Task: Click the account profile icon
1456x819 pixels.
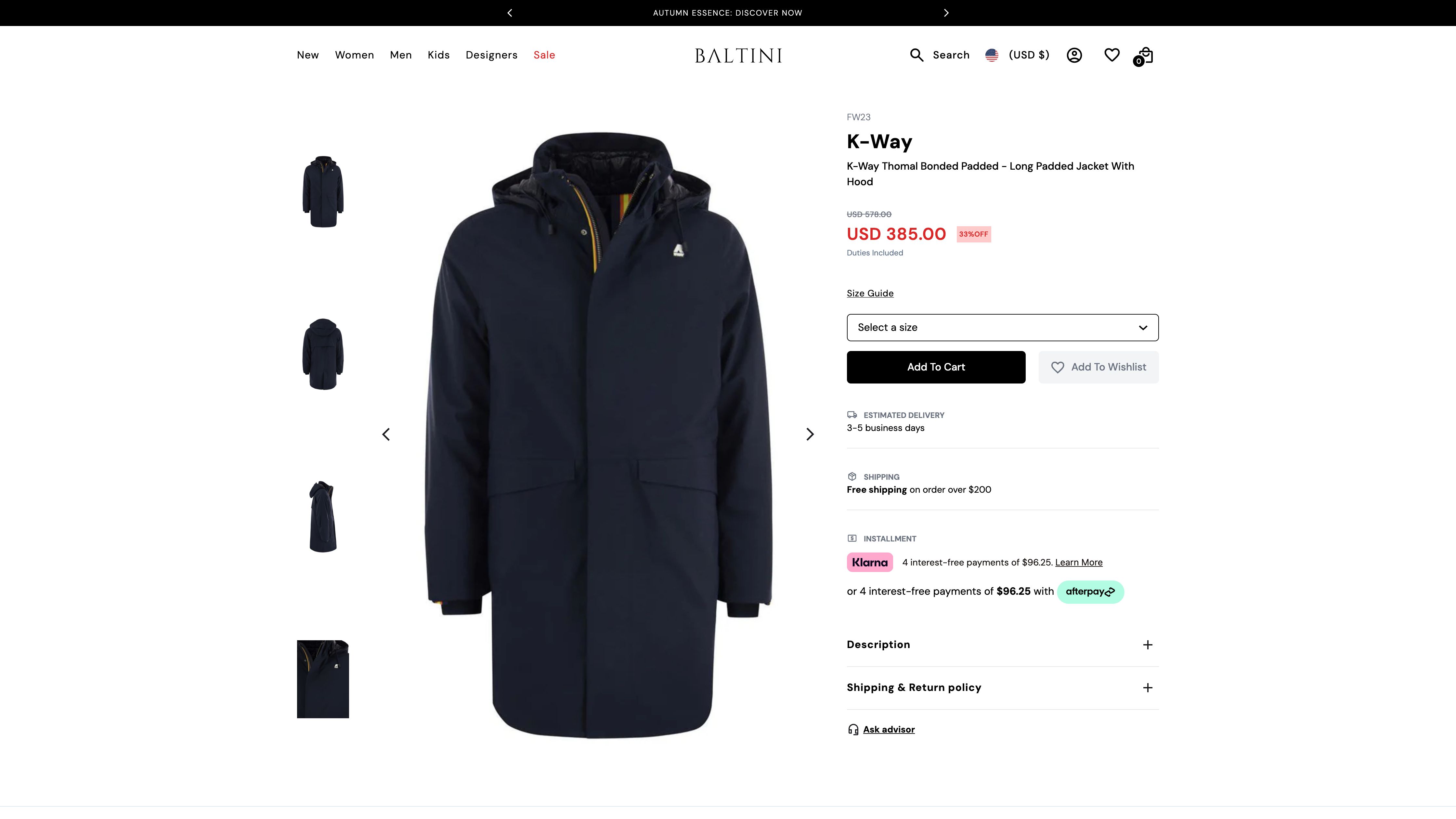Action: [x=1074, y=55]
